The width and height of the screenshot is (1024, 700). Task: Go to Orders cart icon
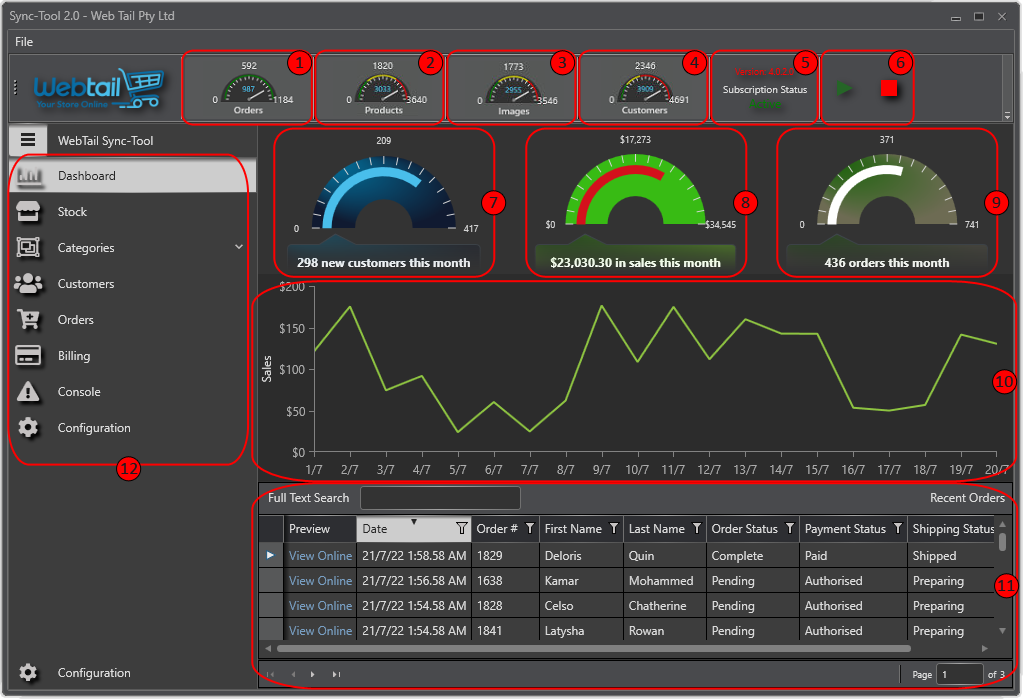point(28,320)
